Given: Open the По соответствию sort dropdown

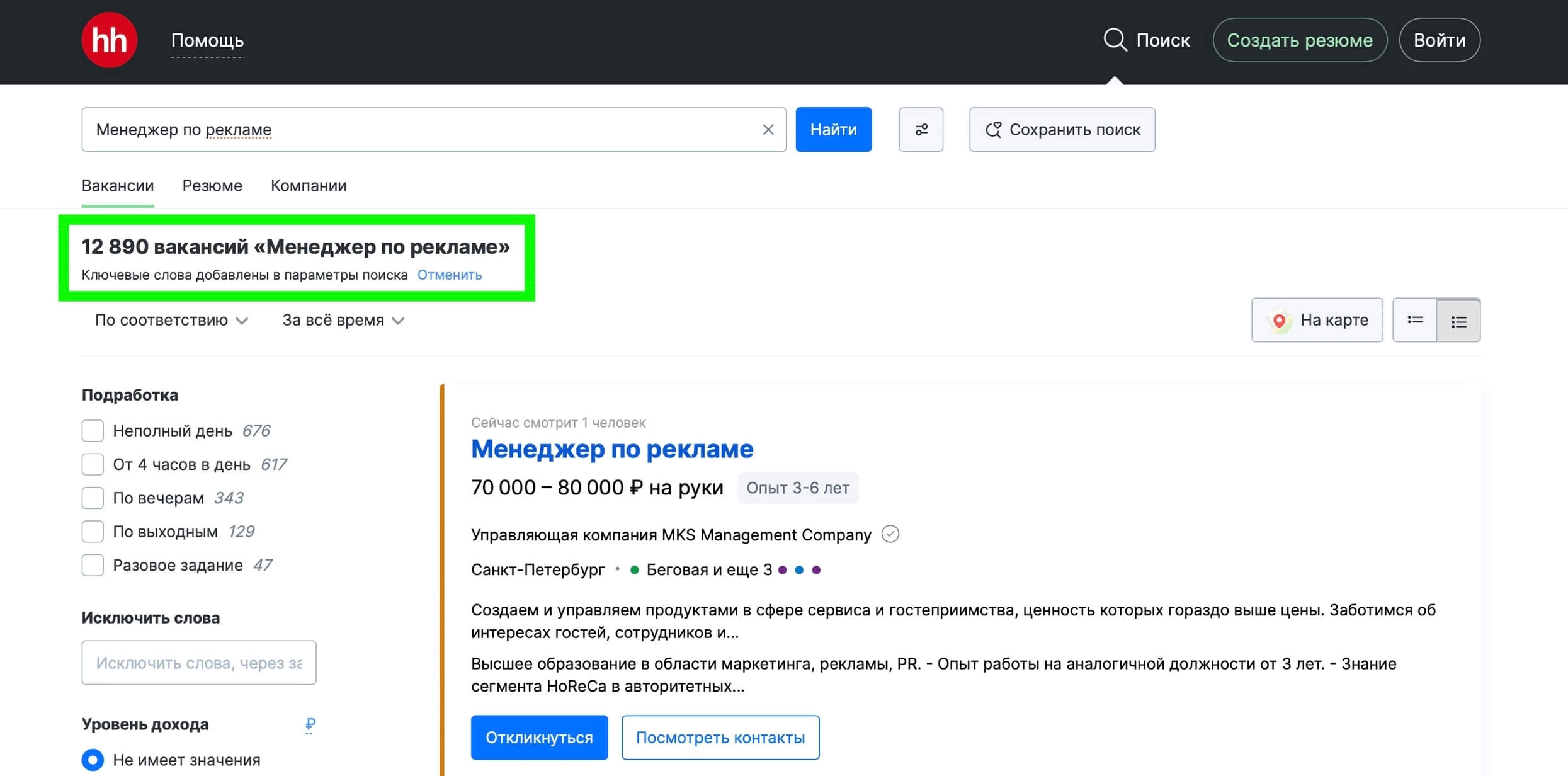Looking at the screenshot, I should point(171,320).
